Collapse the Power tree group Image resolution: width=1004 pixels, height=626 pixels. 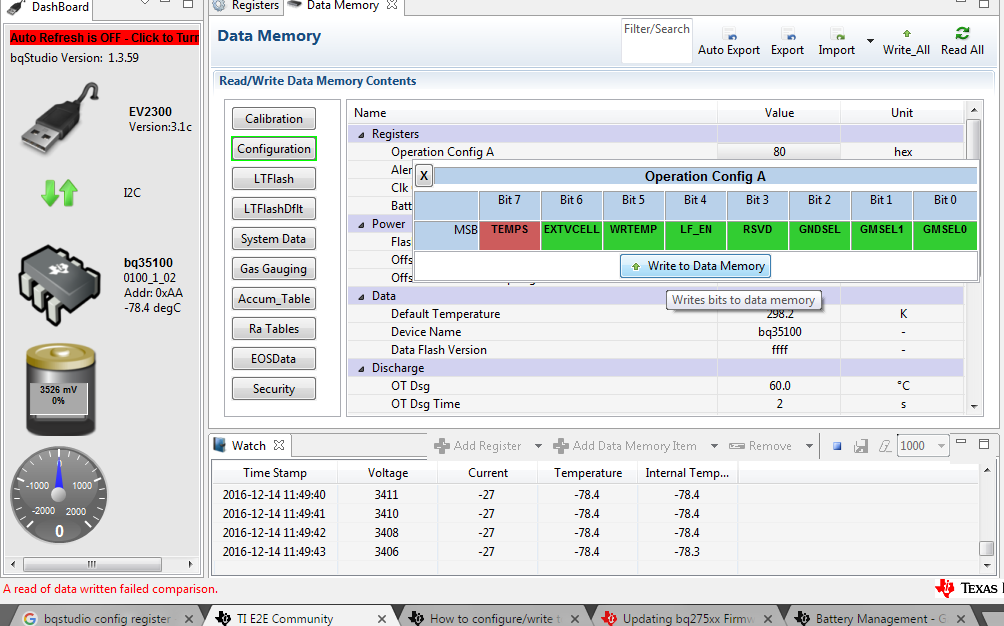point(361,224)
